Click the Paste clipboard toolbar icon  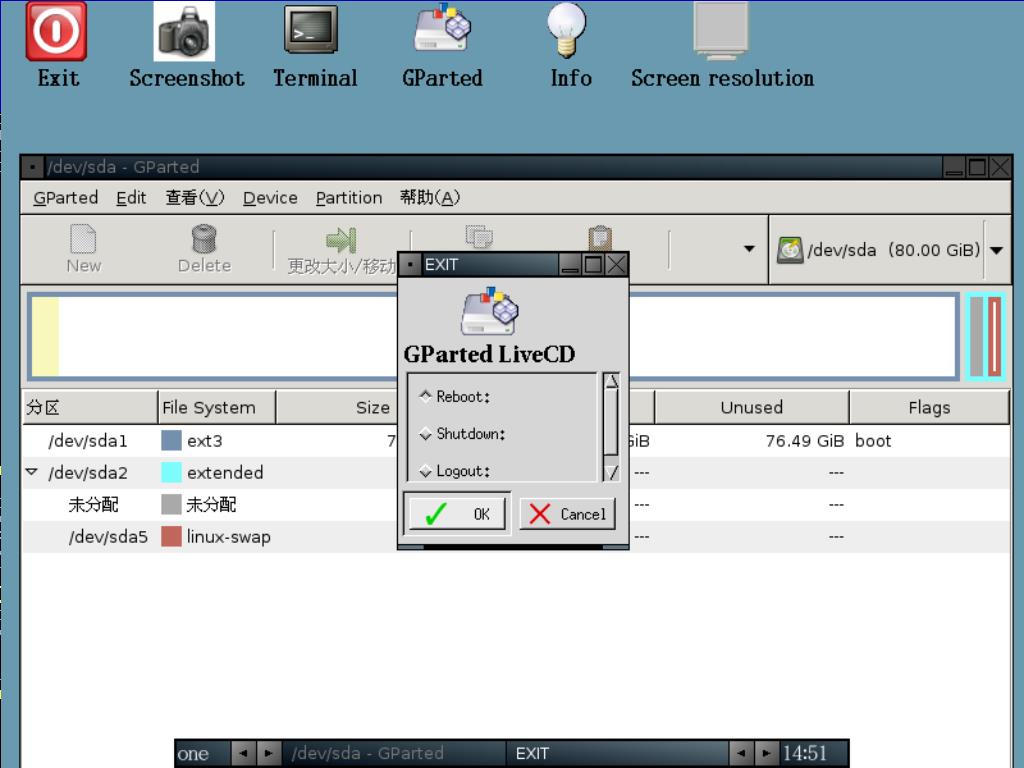click(600, 238)
